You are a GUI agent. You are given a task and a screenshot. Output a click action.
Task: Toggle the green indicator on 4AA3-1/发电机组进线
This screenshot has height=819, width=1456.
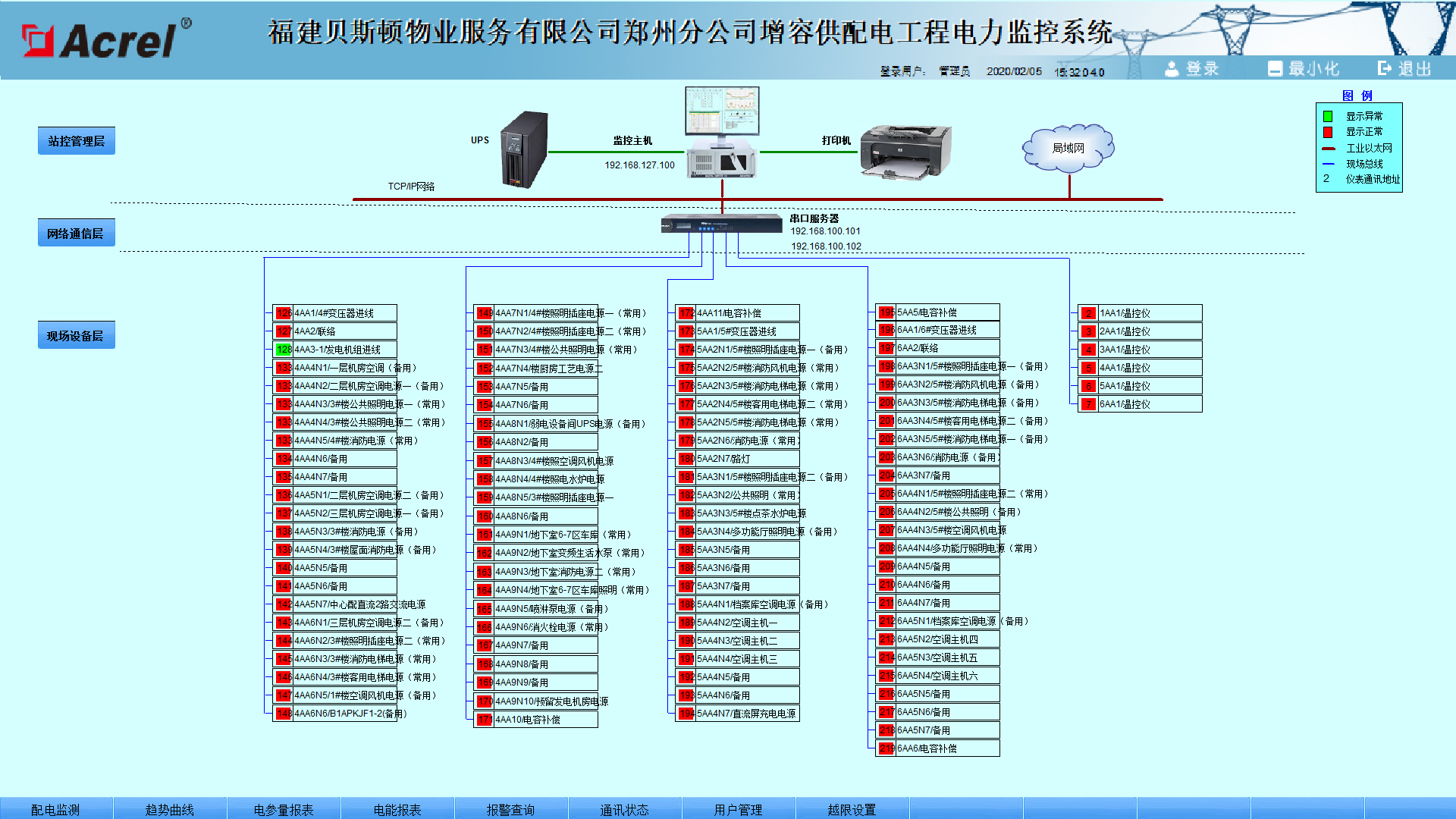point(283,349)
